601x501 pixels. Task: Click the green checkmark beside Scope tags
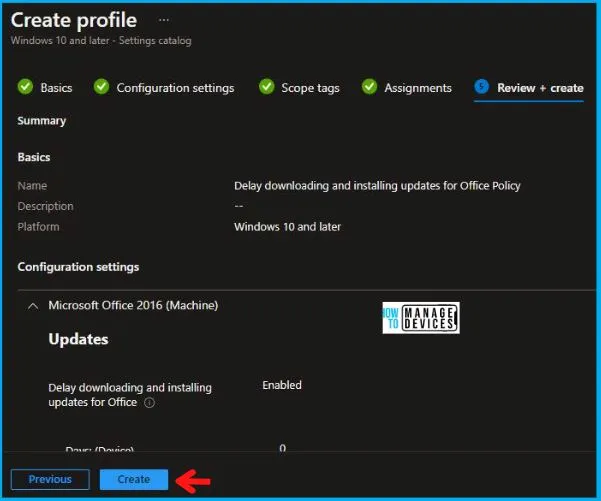[266, 87]
